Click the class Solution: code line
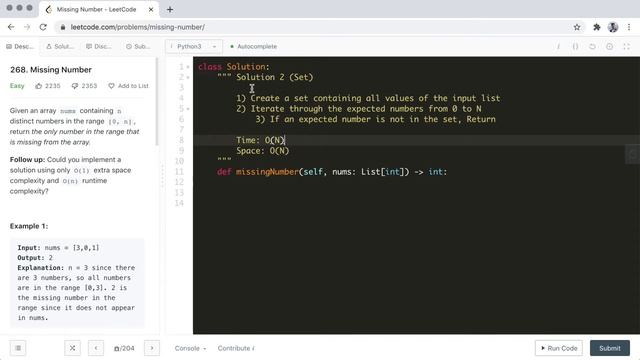Viewport: 640px width, 360px height. 234,67
